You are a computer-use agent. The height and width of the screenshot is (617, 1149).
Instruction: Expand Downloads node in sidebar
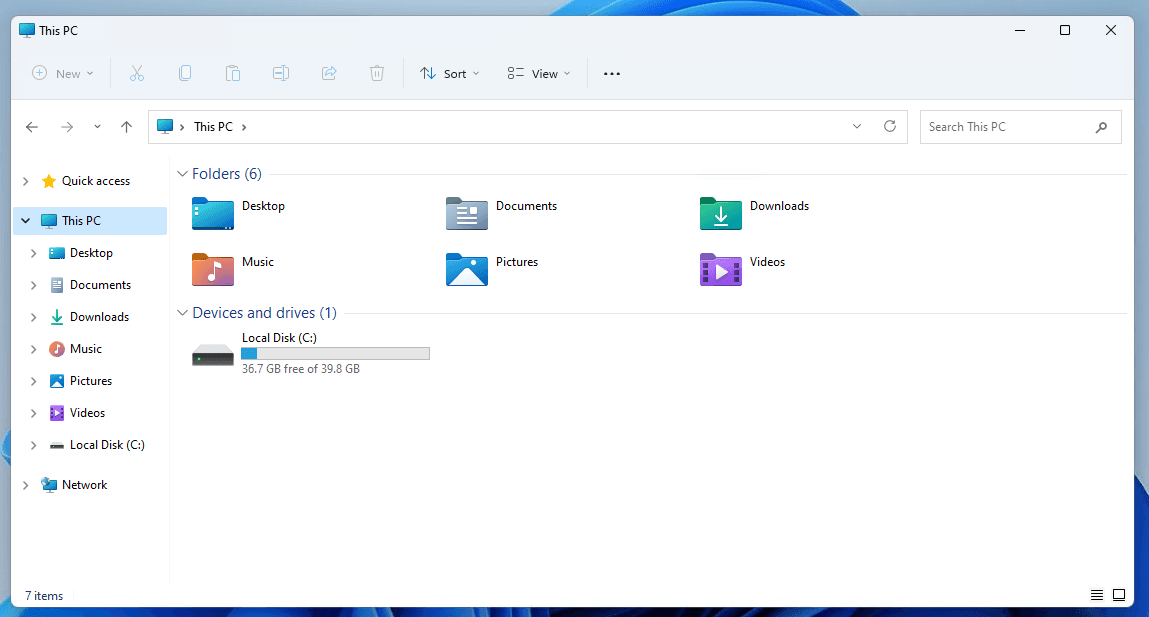(33, 317)
